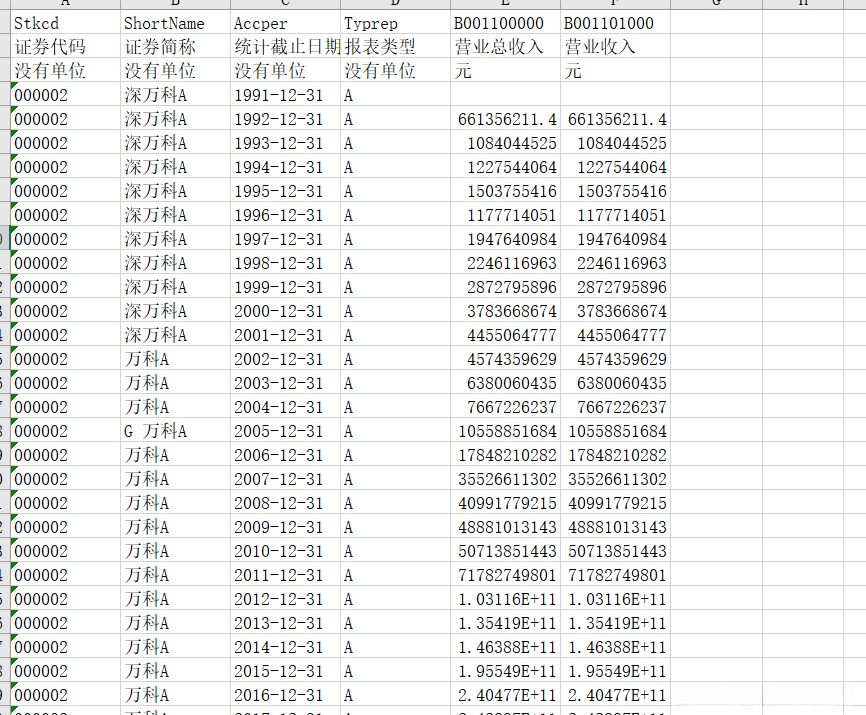The image size is (866, 715).
Task: Click 2.40477E+11 in the 营业收入 column
Action: (615, 695)
